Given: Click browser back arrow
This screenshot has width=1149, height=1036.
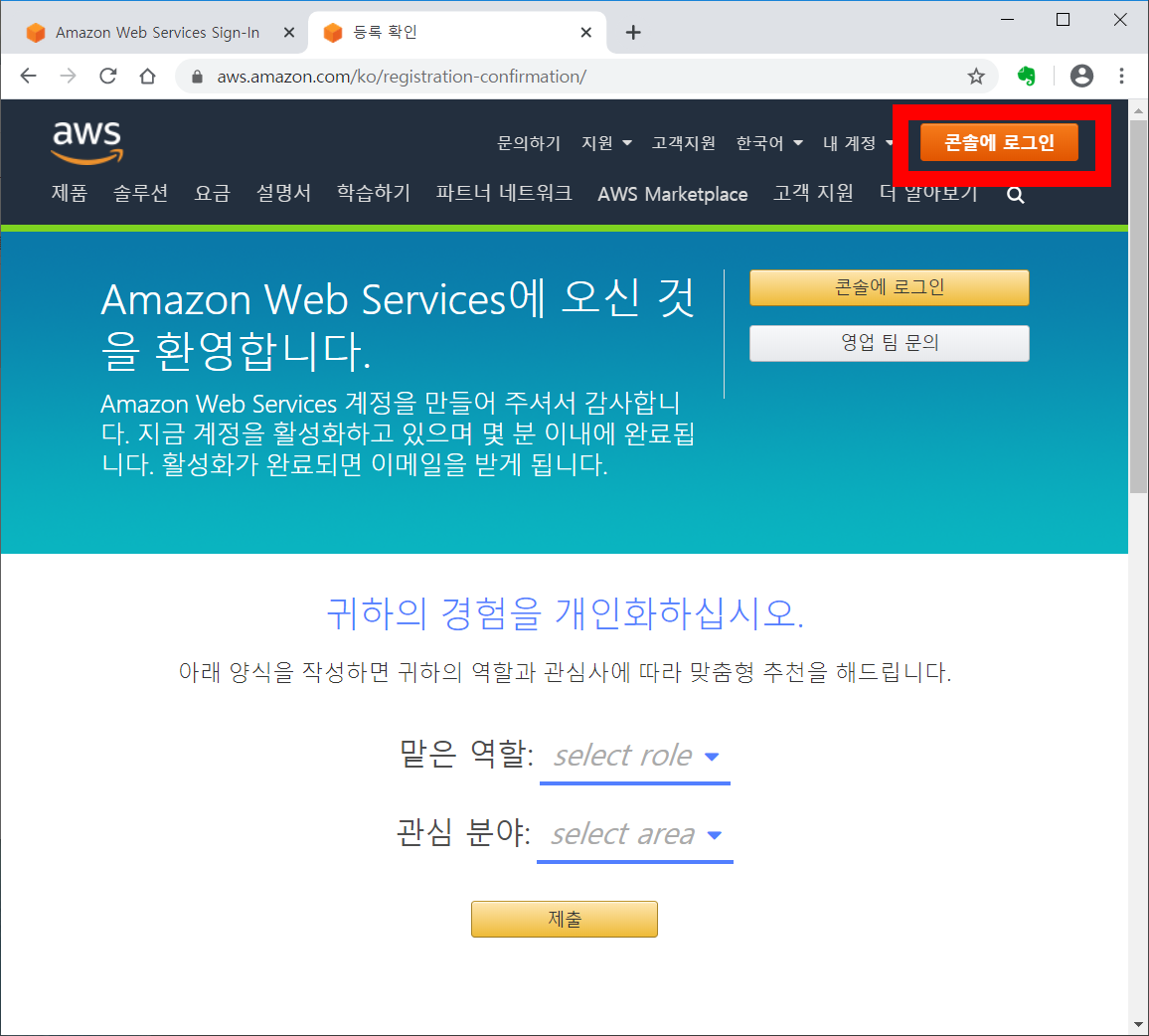Looking at the screenshot, I should point(29,76).
